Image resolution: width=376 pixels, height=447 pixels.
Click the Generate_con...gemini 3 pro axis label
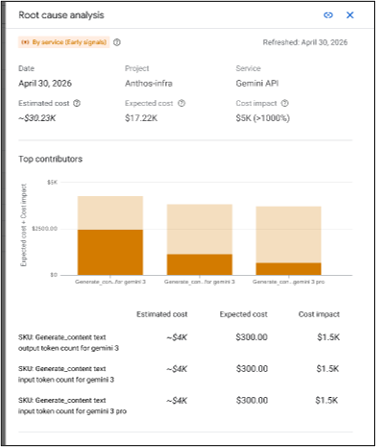pos(288,282)
